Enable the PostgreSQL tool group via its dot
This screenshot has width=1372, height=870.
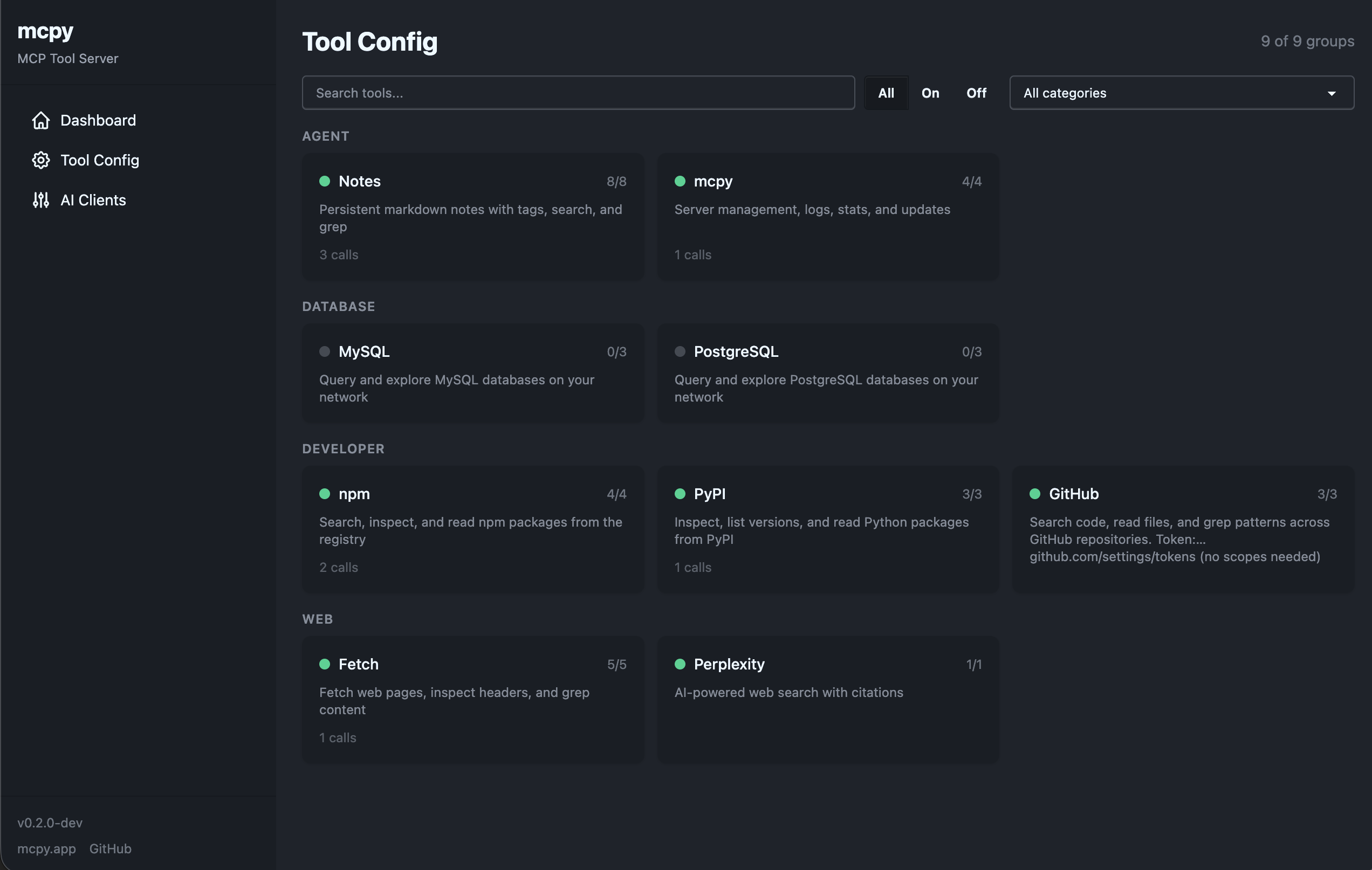(x=680, y=352)
